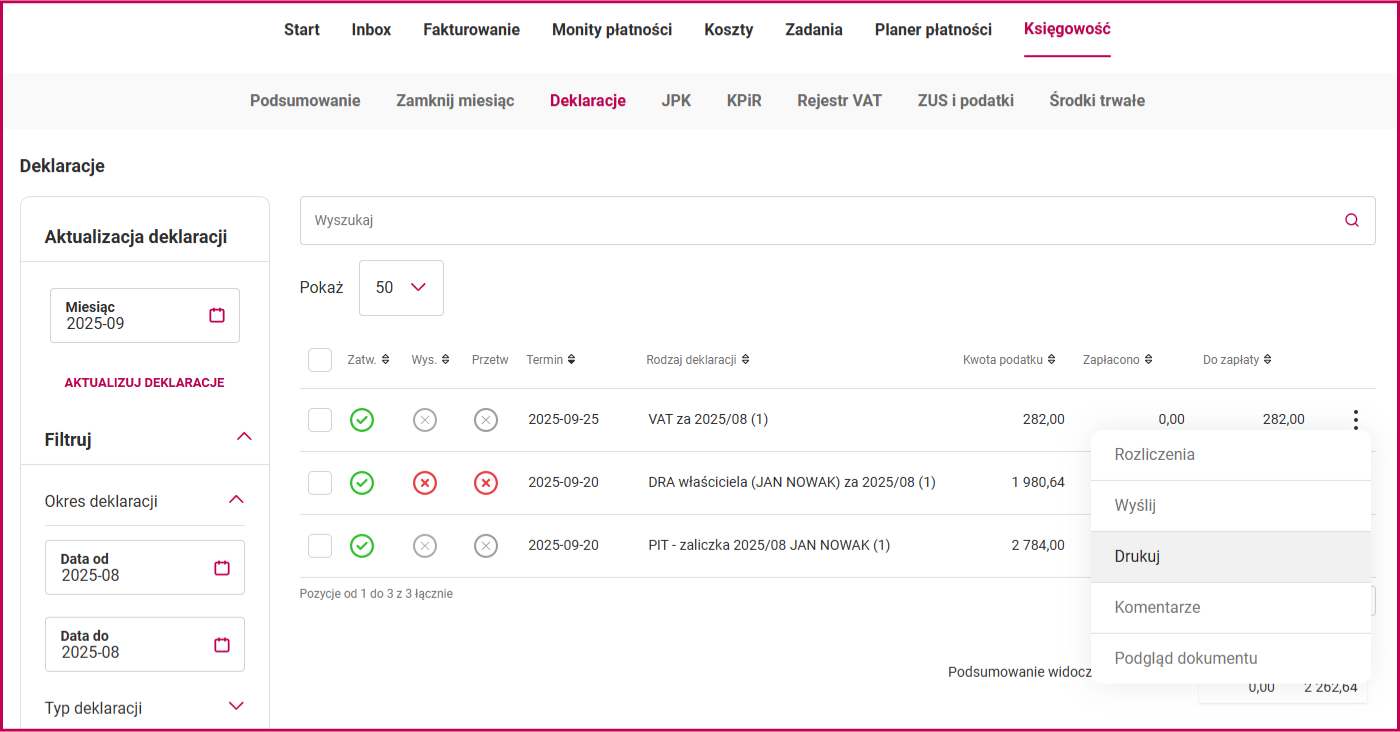Select the Deklaracje subtab

coord(588,101)
